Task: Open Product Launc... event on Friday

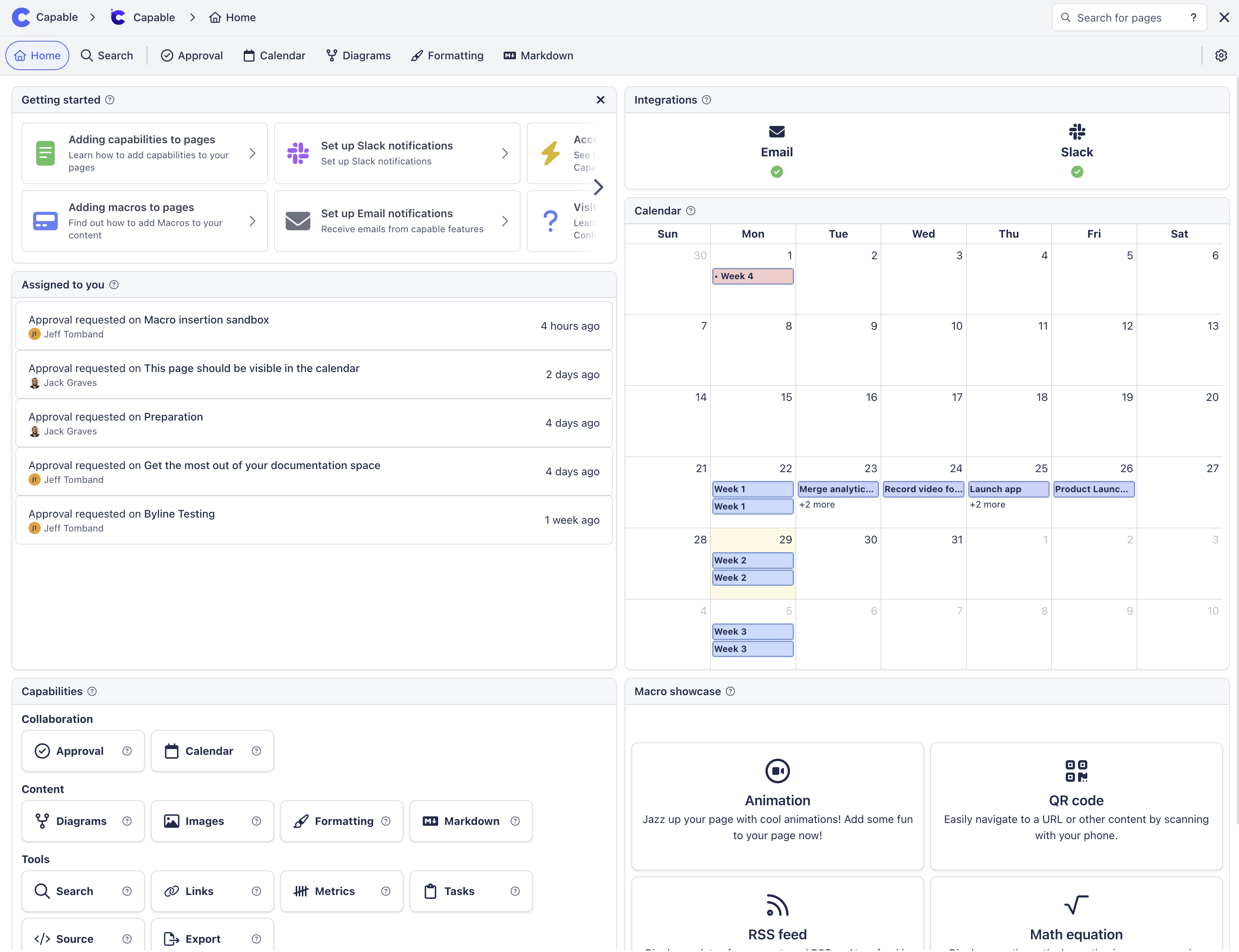Action: (1093, 489)
